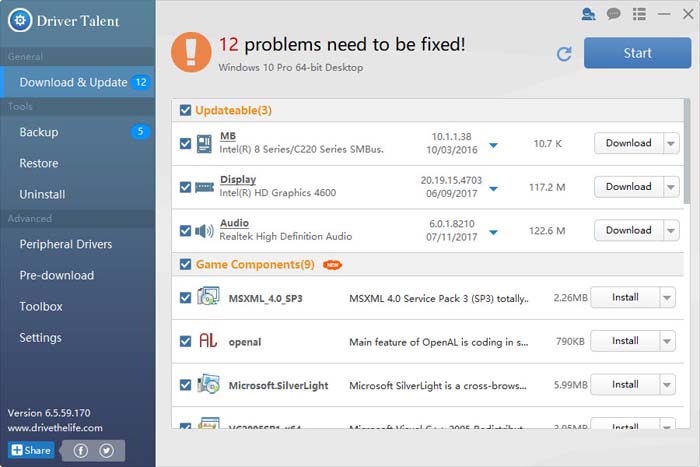
Task: Click the Game Components(9) header text
Action: pyautogui.click(x=255, y=264)
